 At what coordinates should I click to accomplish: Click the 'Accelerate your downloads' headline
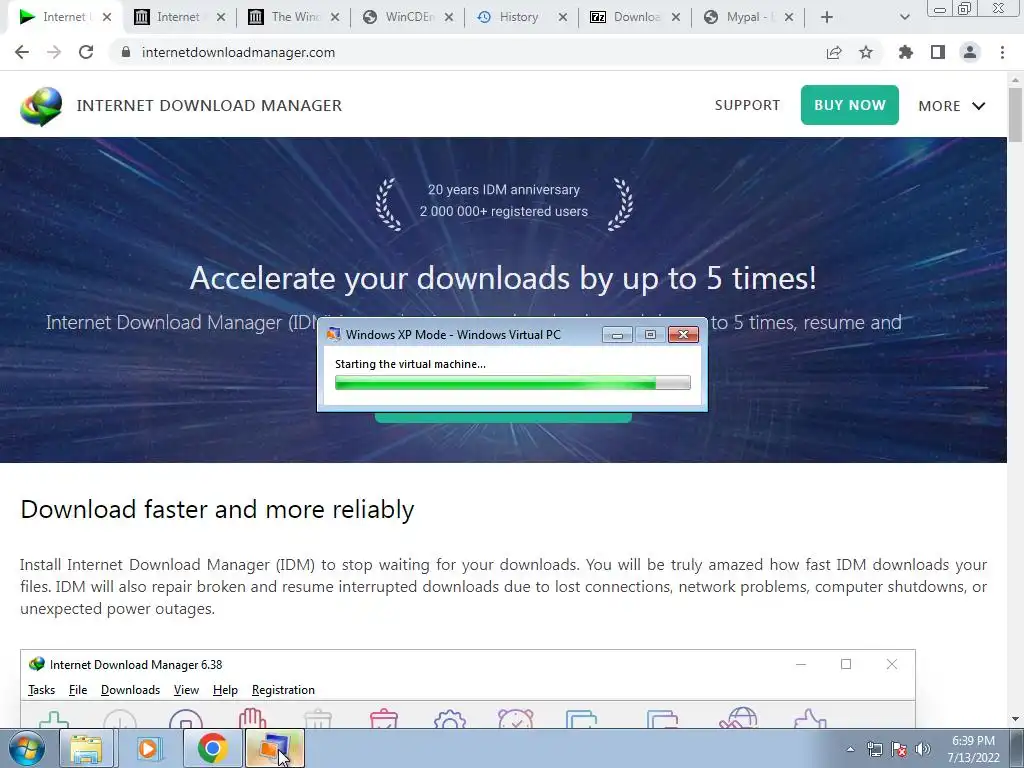[503, 278]
